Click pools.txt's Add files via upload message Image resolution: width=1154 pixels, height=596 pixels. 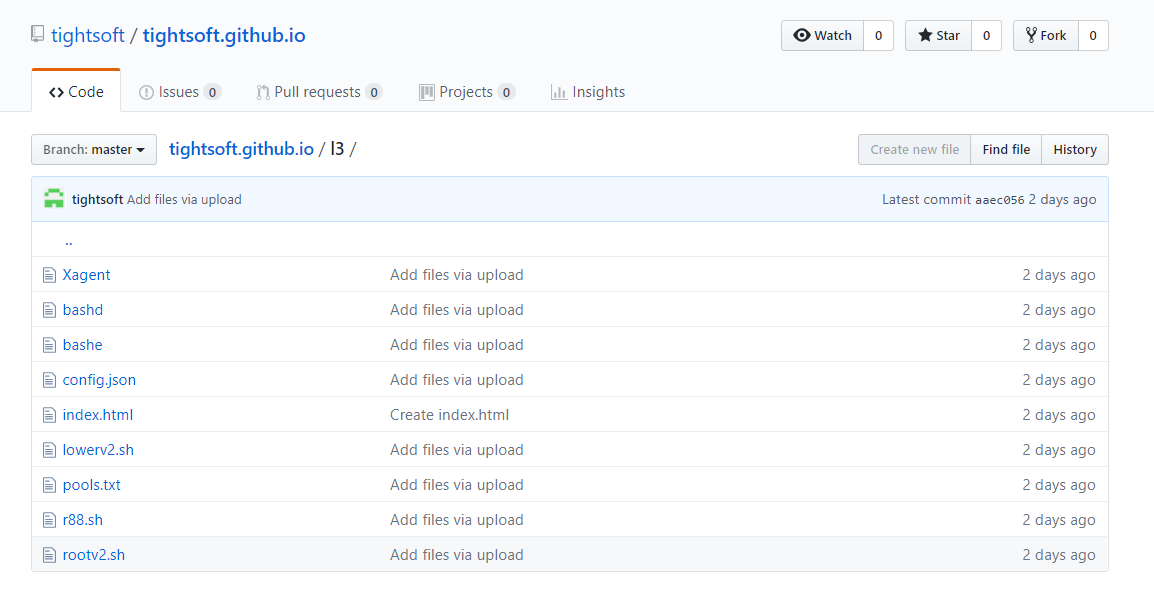coord(457,485)
